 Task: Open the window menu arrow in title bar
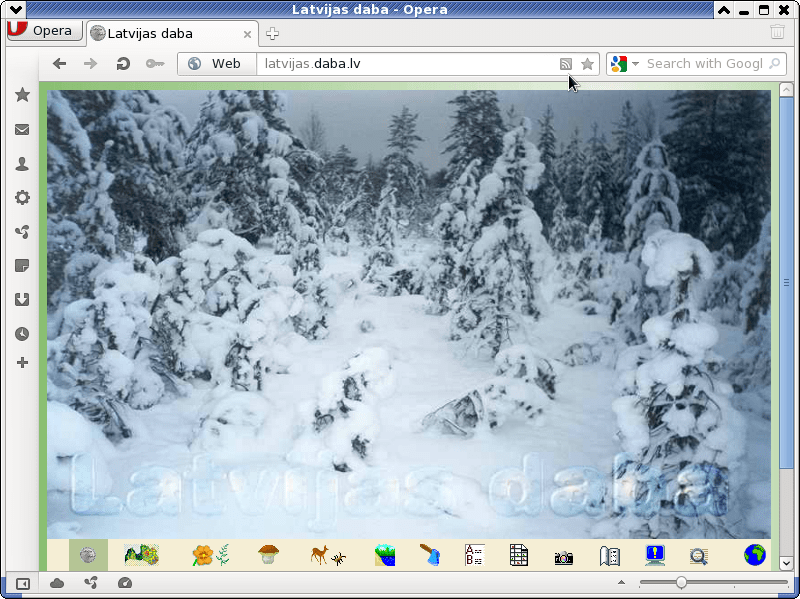pyautogui.click(x=16, y=9)
